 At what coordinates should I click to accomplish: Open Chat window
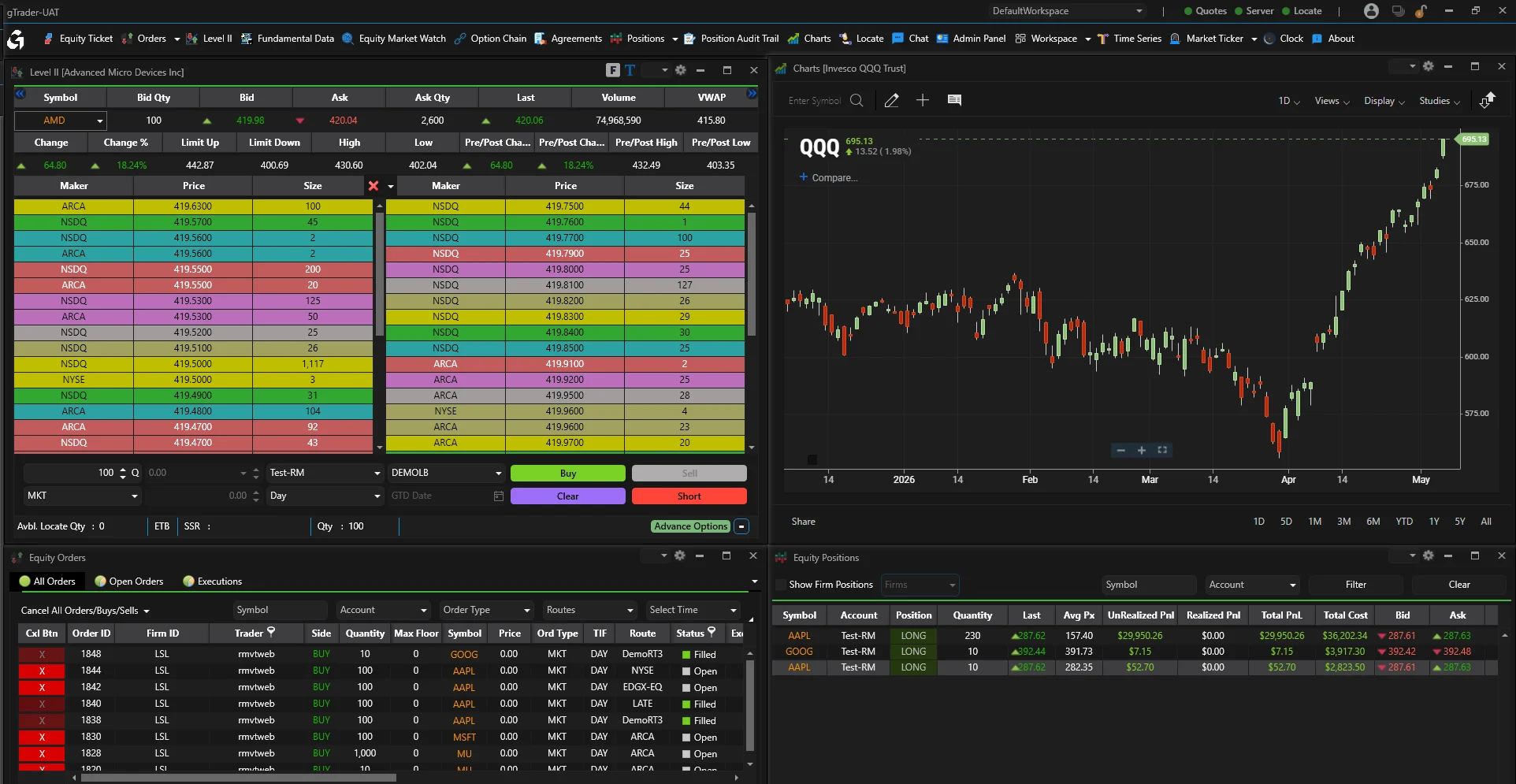tap(910, 39)
